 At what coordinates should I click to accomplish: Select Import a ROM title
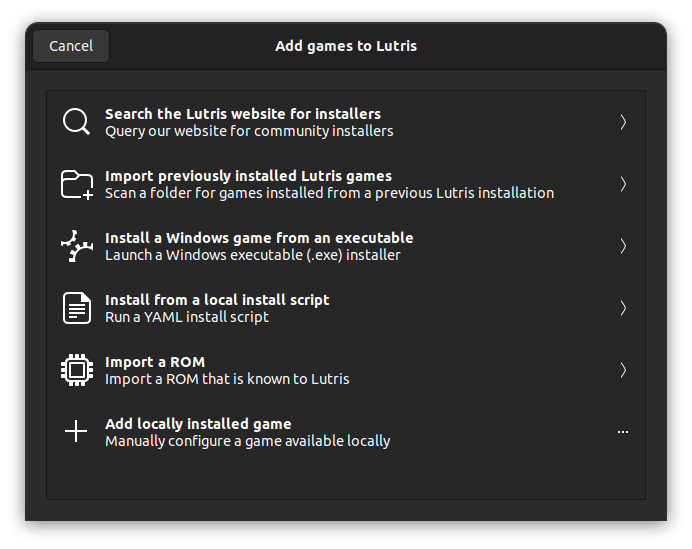pyautogui.click(x=155, y=362)
